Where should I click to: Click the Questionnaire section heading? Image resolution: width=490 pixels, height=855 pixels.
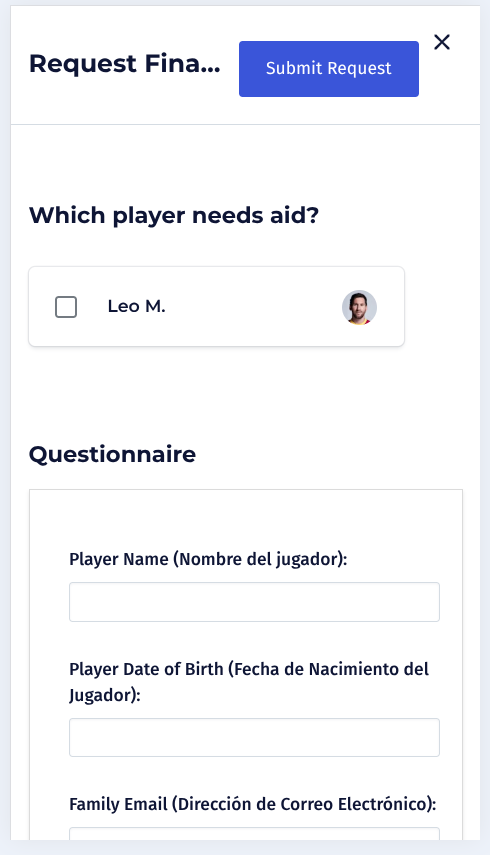coord(112,454)
